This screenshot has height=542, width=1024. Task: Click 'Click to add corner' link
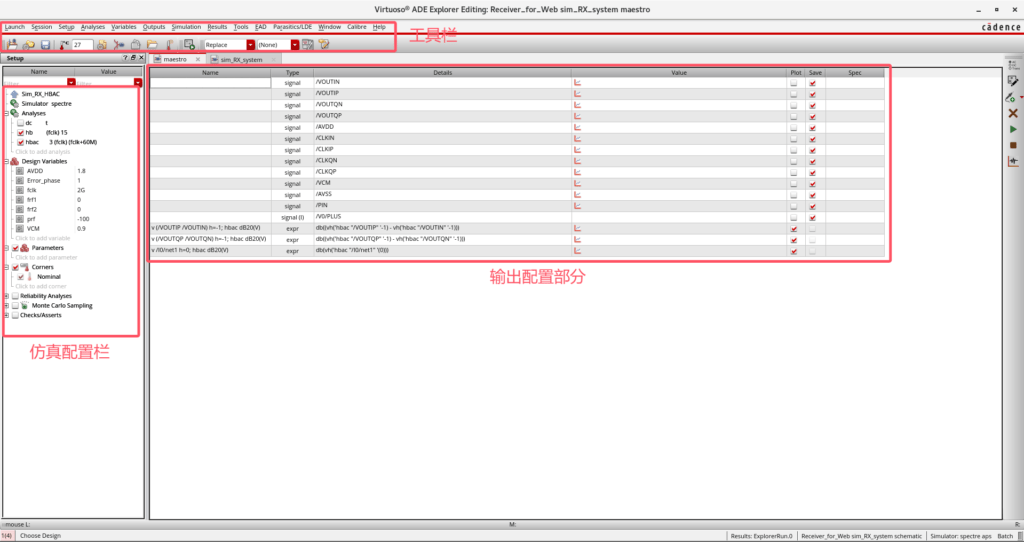tap(41, 286)
